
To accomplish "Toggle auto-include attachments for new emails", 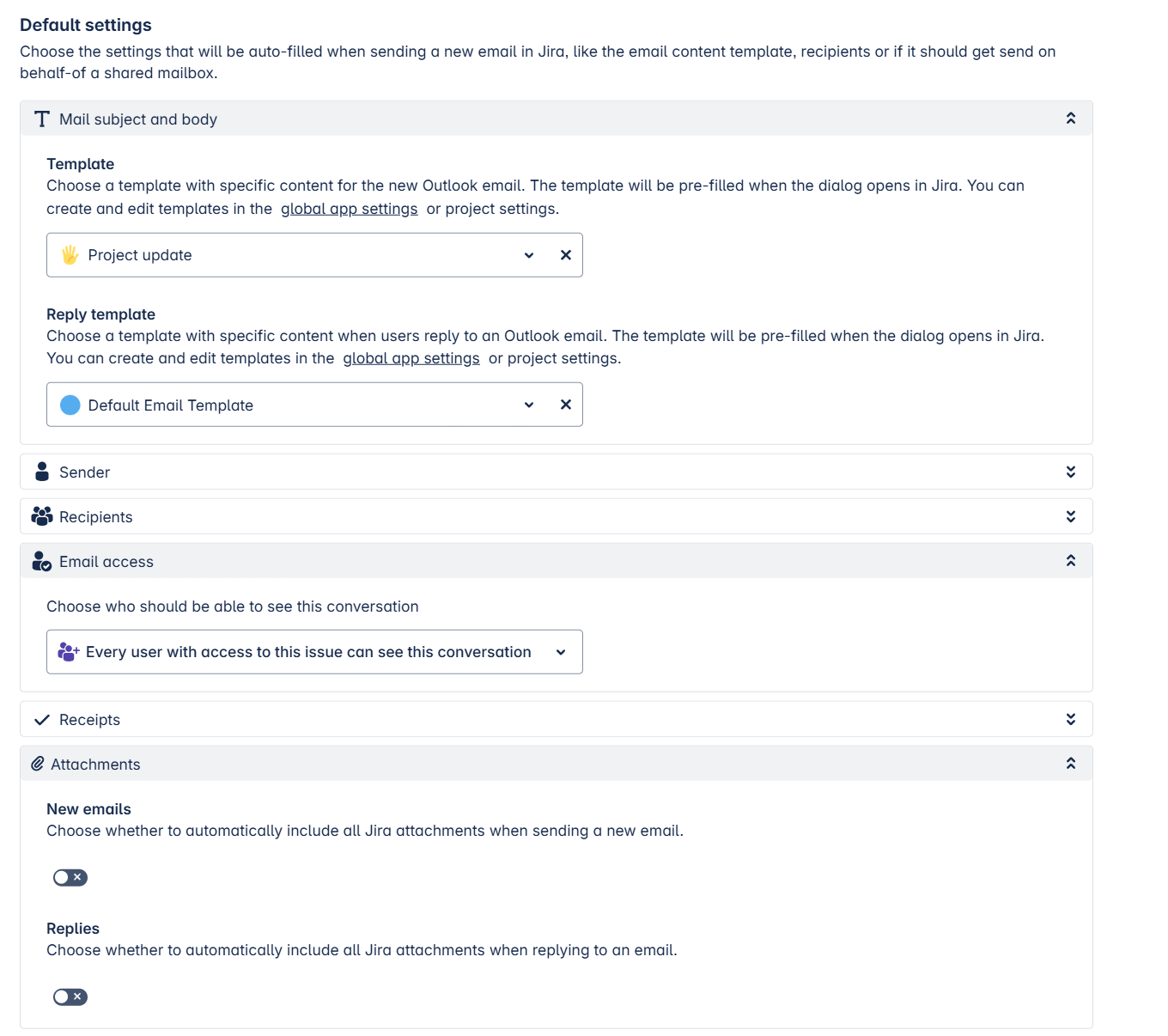I will tap(70, 877).
